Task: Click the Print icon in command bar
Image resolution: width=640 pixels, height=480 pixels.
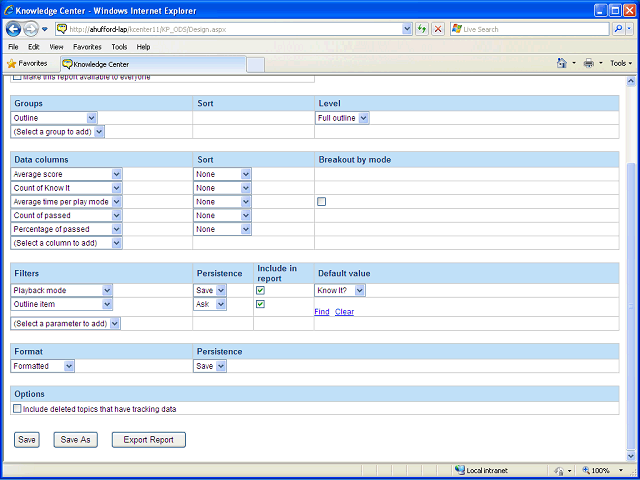Action: click(x=589, y=63)
